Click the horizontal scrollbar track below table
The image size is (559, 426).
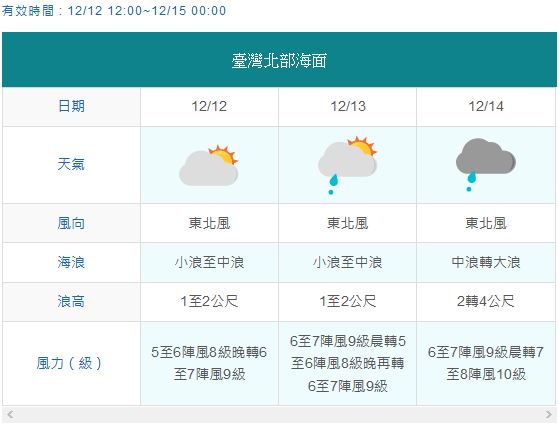280,414
